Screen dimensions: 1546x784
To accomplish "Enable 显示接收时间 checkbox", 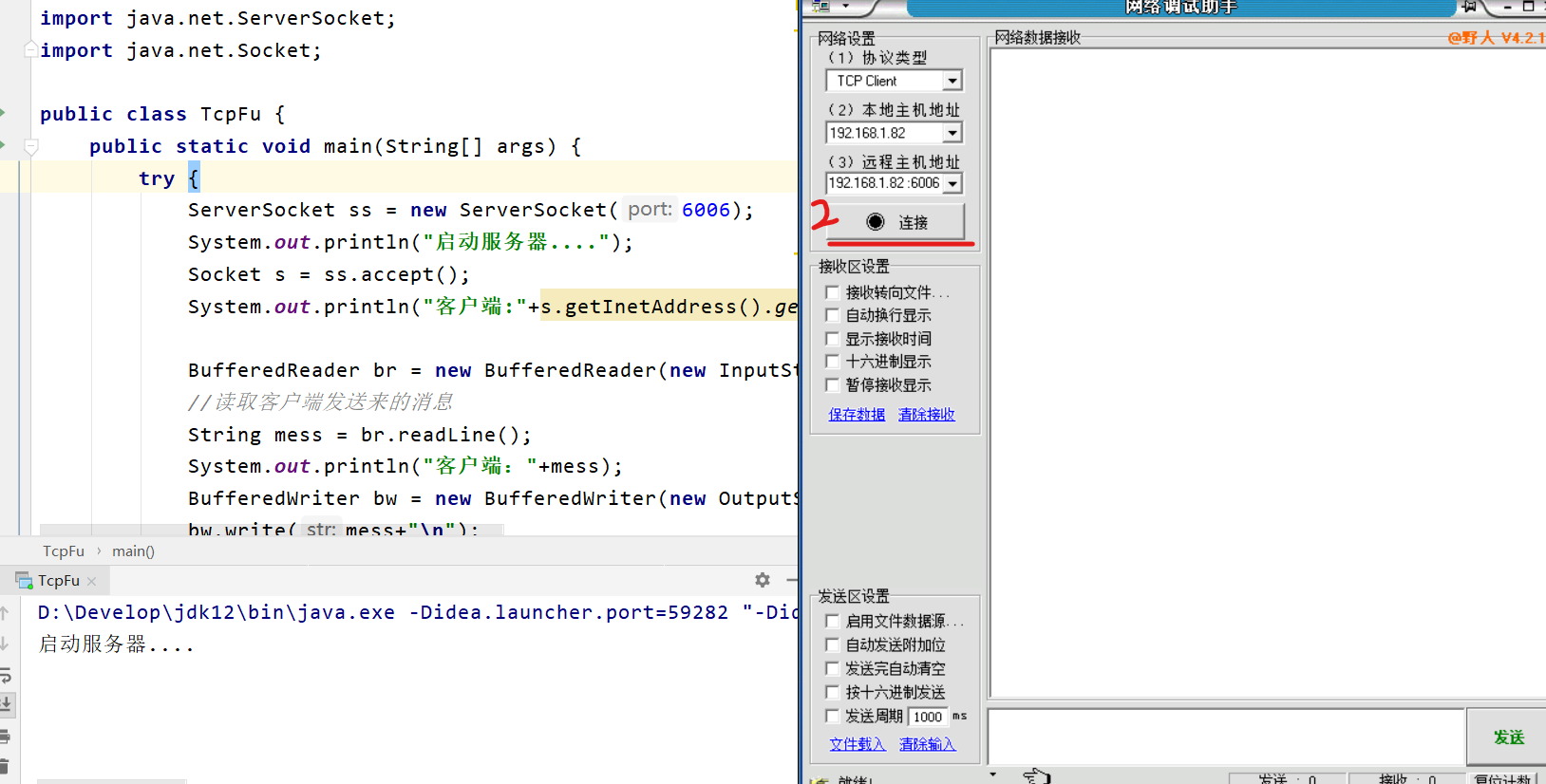I will [833, 339].
